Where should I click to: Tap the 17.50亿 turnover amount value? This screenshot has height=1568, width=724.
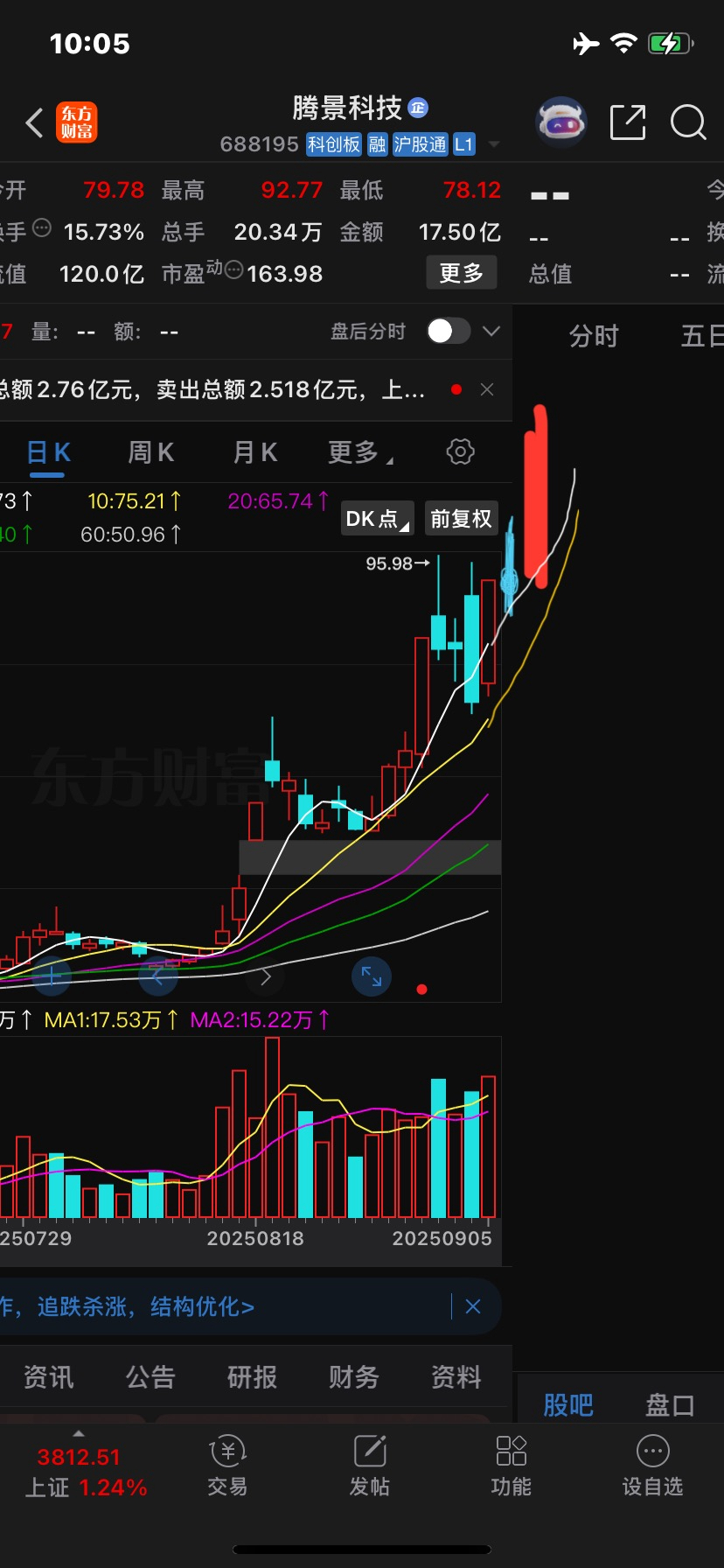coord(459,232)
